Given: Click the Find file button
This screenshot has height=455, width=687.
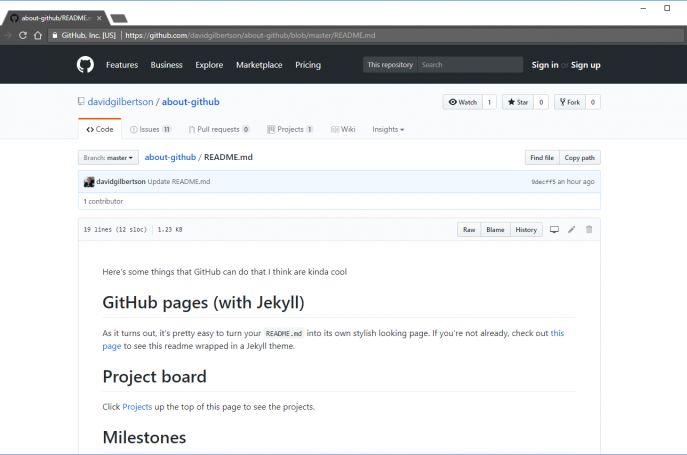Looking at the screenshot, I should coord(542,158).
